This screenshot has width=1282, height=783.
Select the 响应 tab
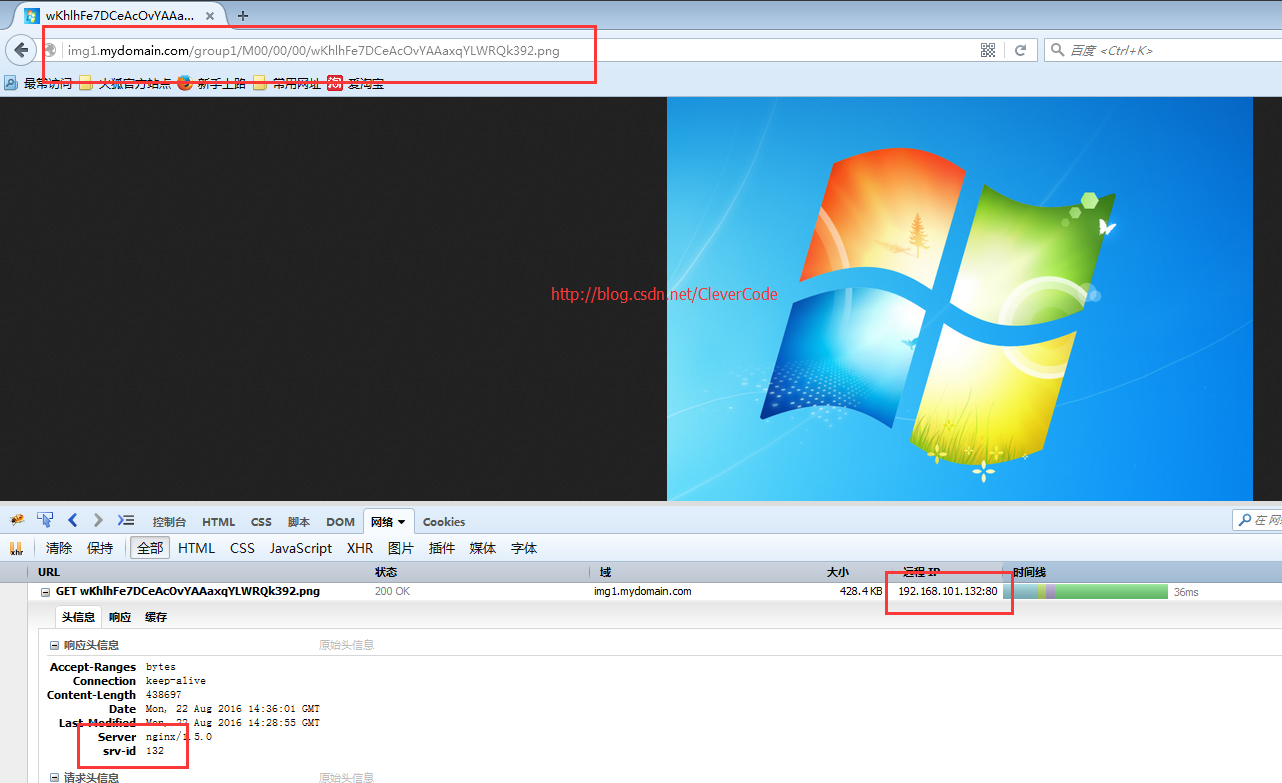pyautogui.click(x=120, y=617)
